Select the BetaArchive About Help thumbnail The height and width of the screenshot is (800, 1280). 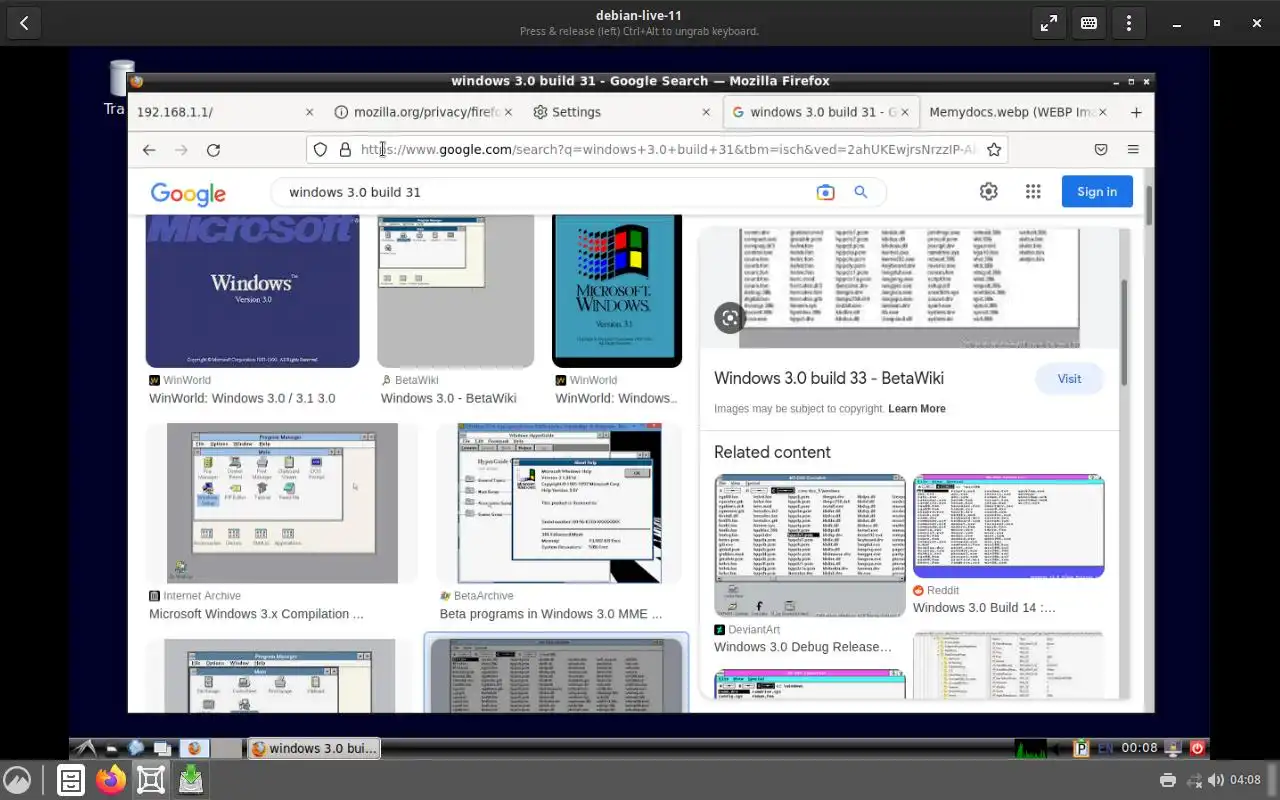pos(559,503)
